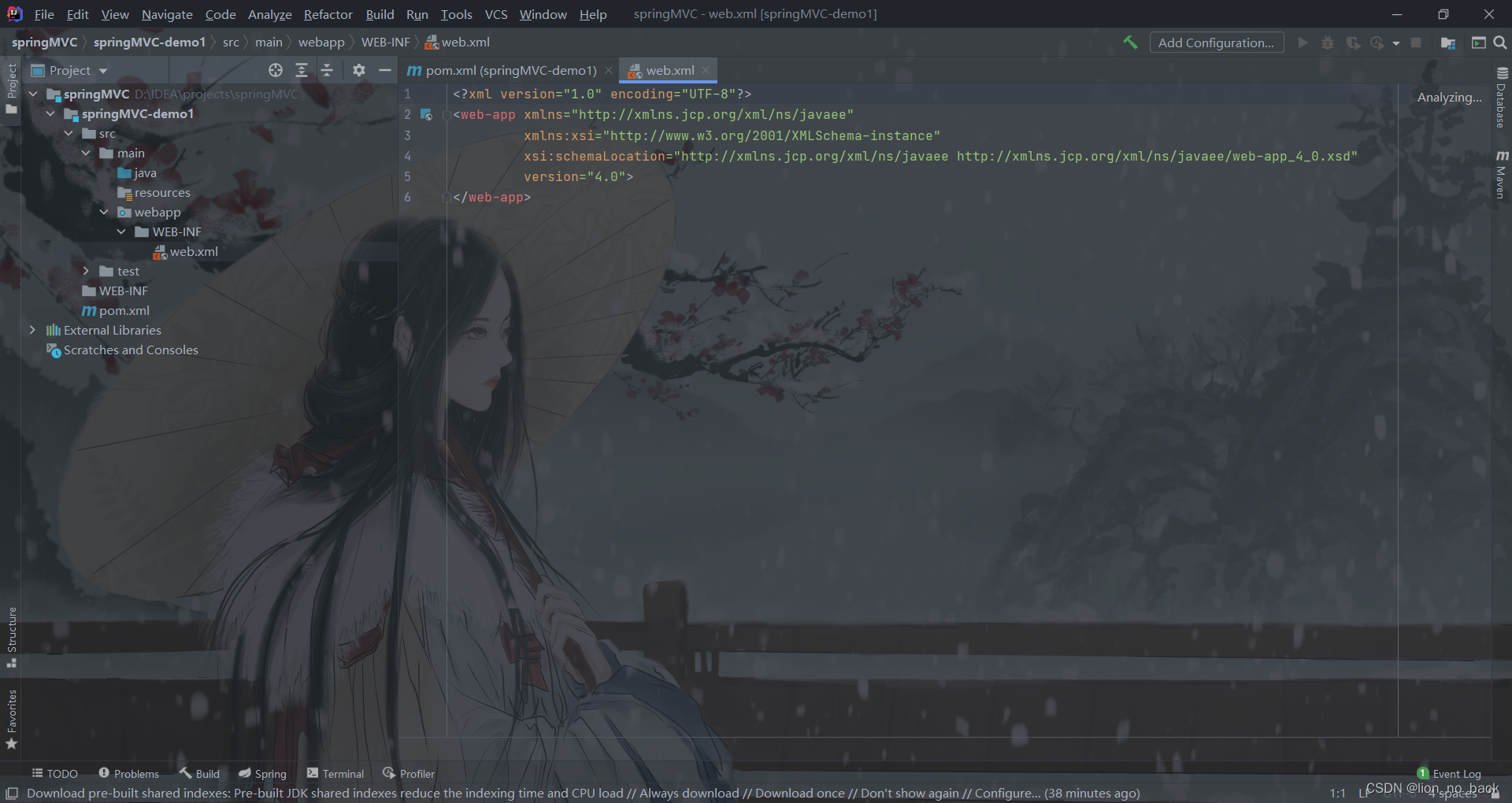Open the Event Log

click(1449, 774)
